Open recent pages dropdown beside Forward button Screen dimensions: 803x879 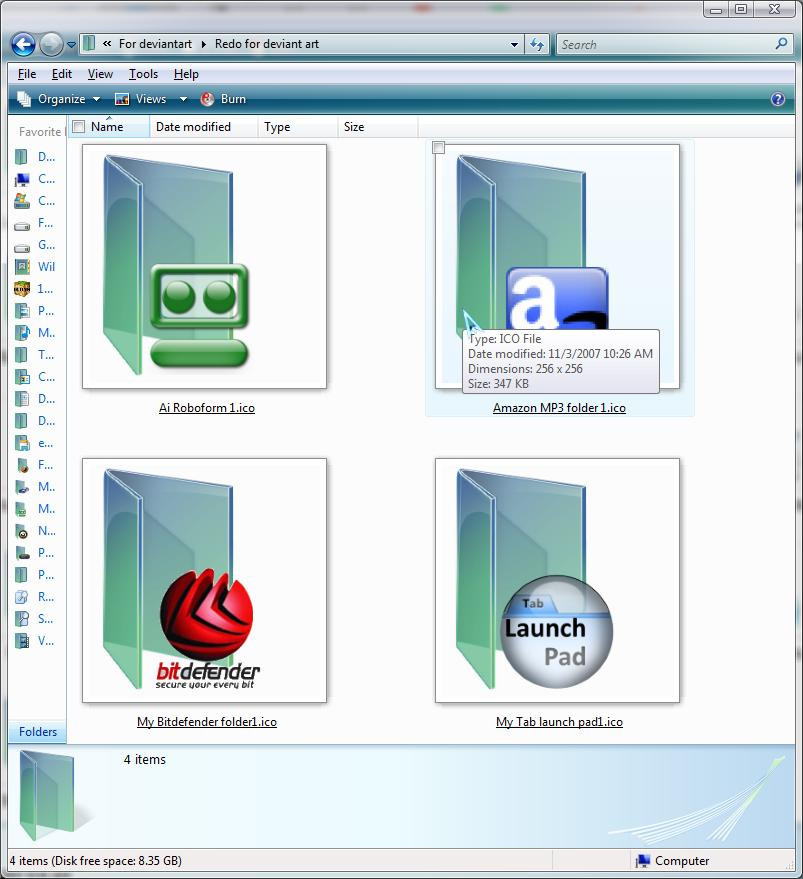(71, 44)
